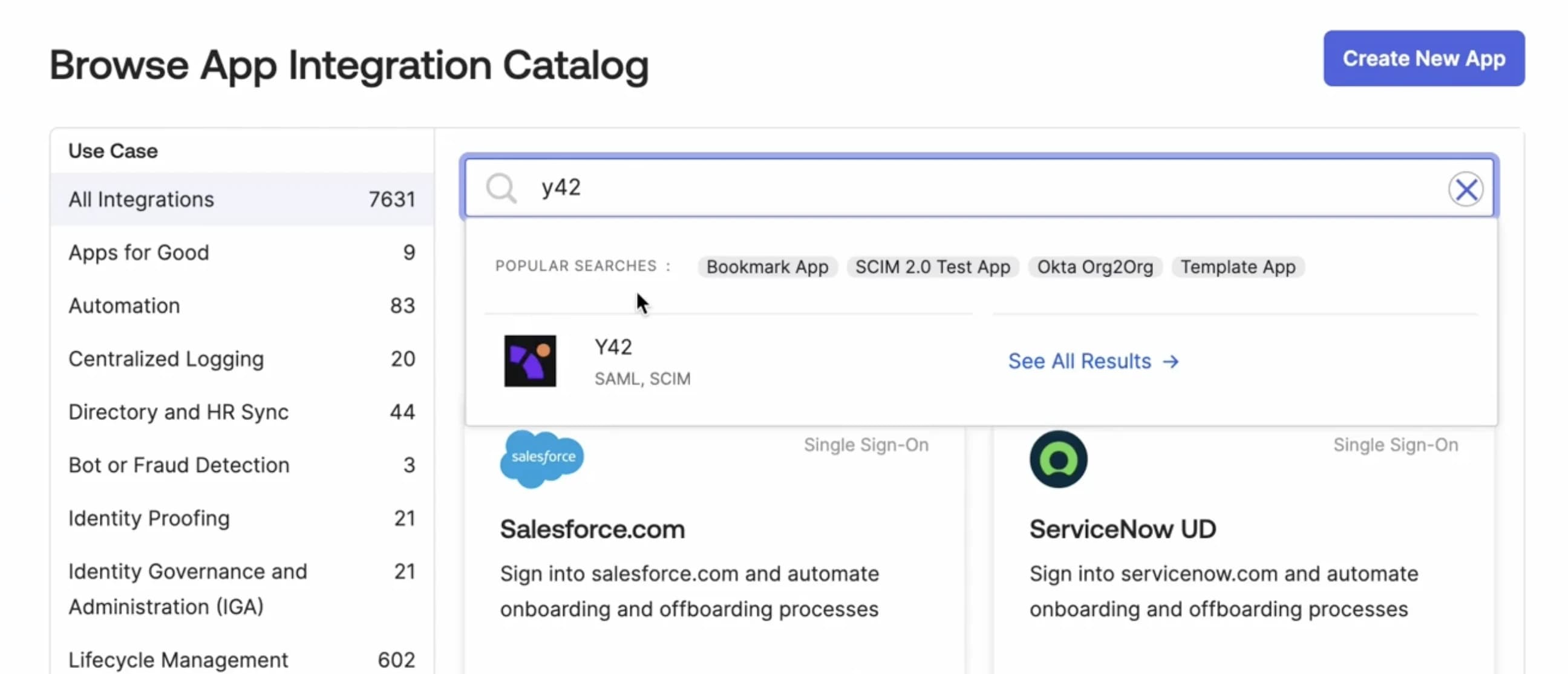Image resolution: width=1568 pixels, height=674 pixels.
Task: Clear the search with the X icon
Action: 1465,189
